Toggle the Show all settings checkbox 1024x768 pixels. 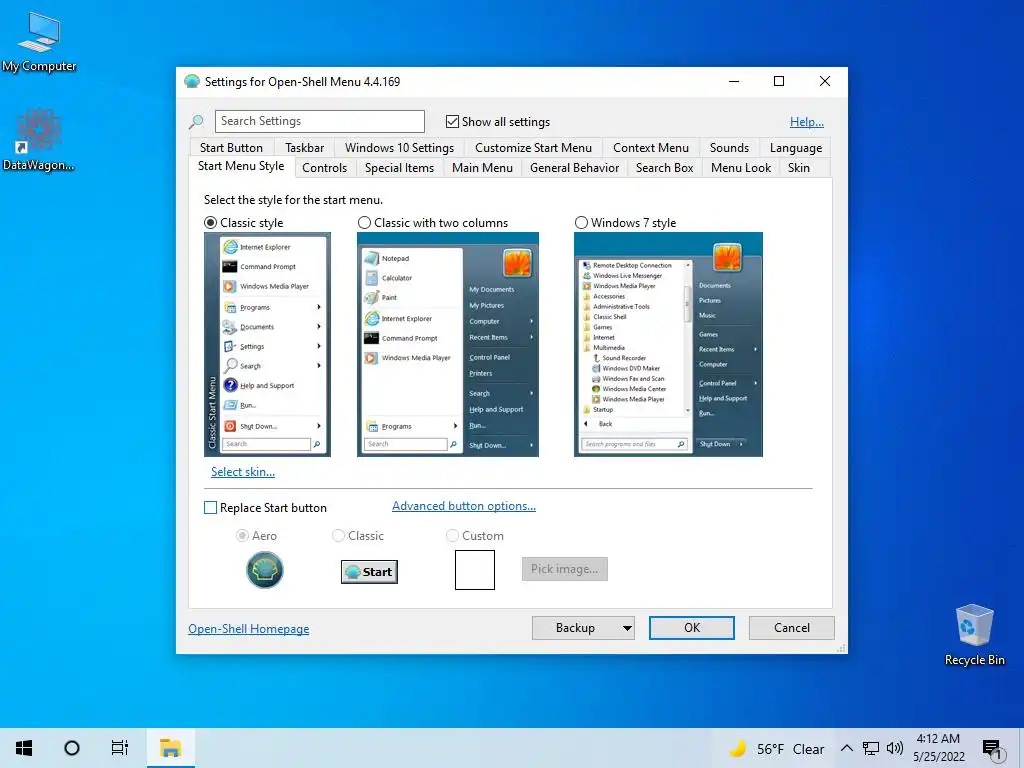coord(452,121)
